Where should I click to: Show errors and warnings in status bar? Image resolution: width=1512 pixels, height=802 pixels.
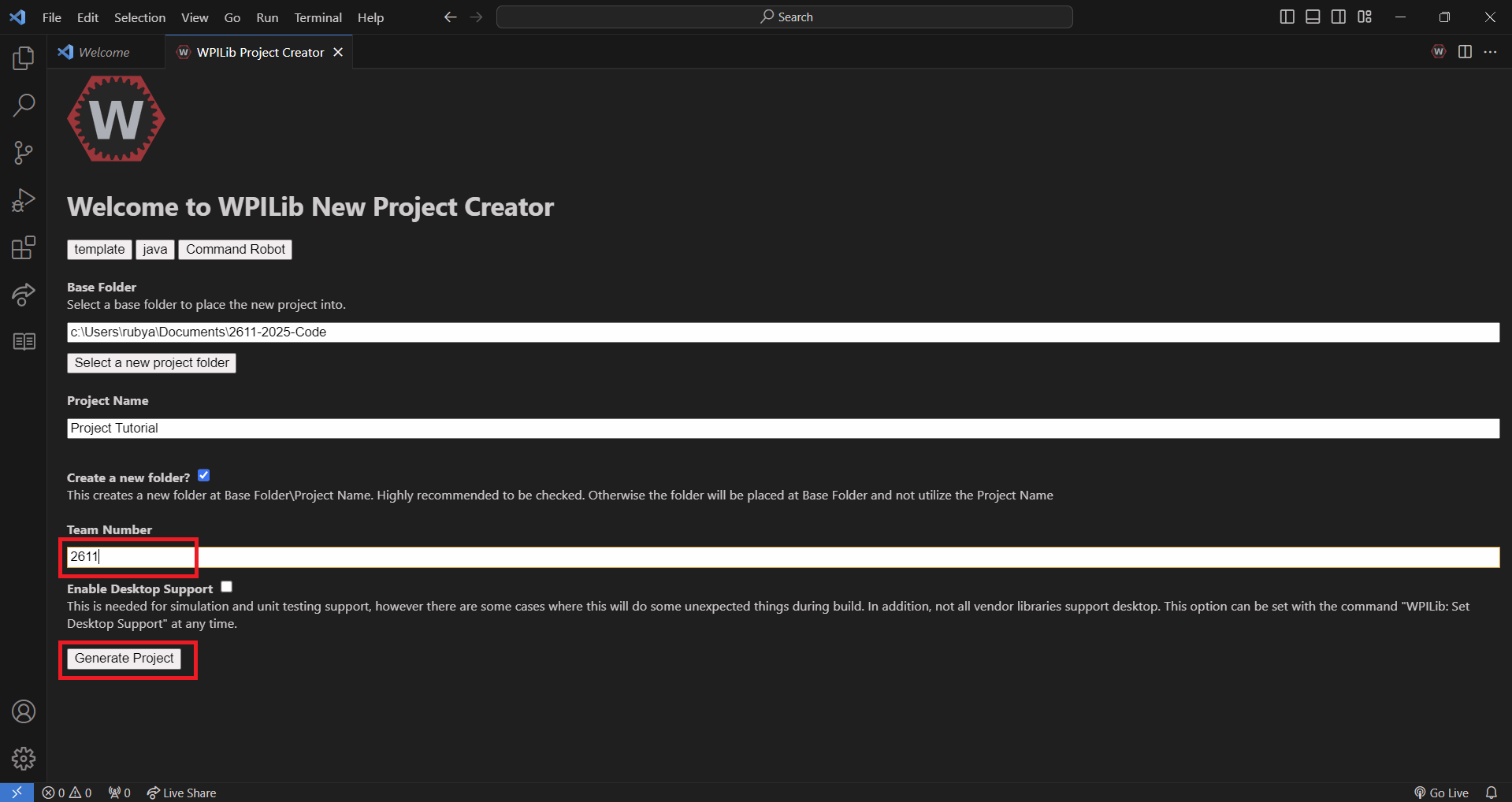pyautogui.click(x=67, y=793)
